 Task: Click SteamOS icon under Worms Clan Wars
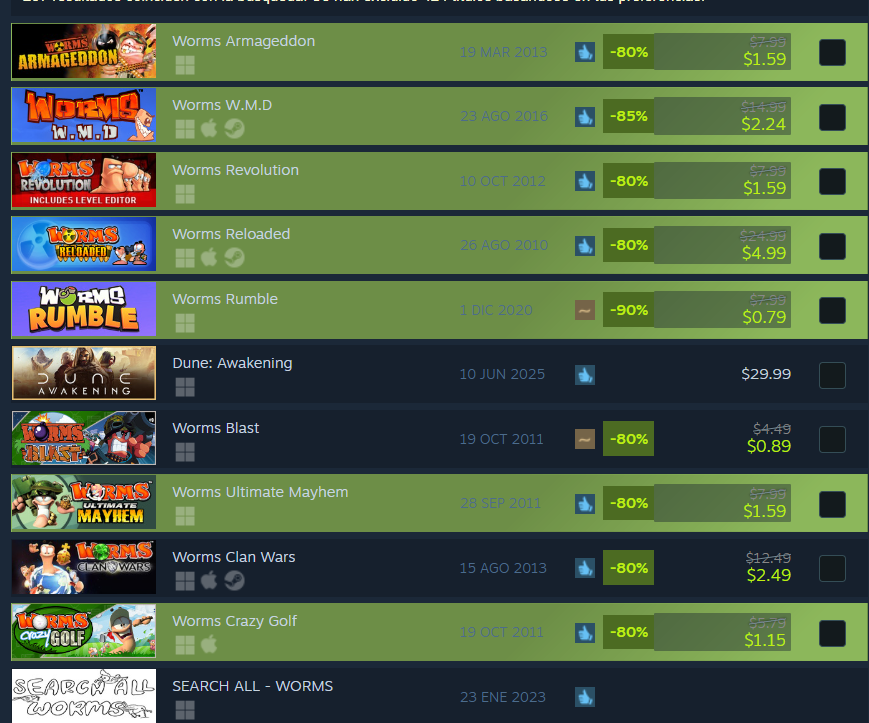tap(234, 581)
